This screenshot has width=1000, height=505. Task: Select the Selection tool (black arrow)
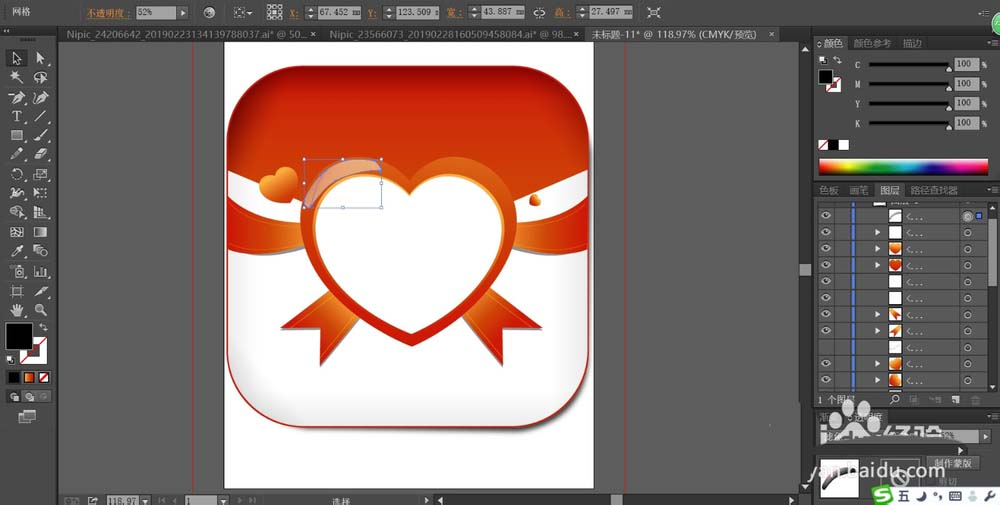(17, 59)
